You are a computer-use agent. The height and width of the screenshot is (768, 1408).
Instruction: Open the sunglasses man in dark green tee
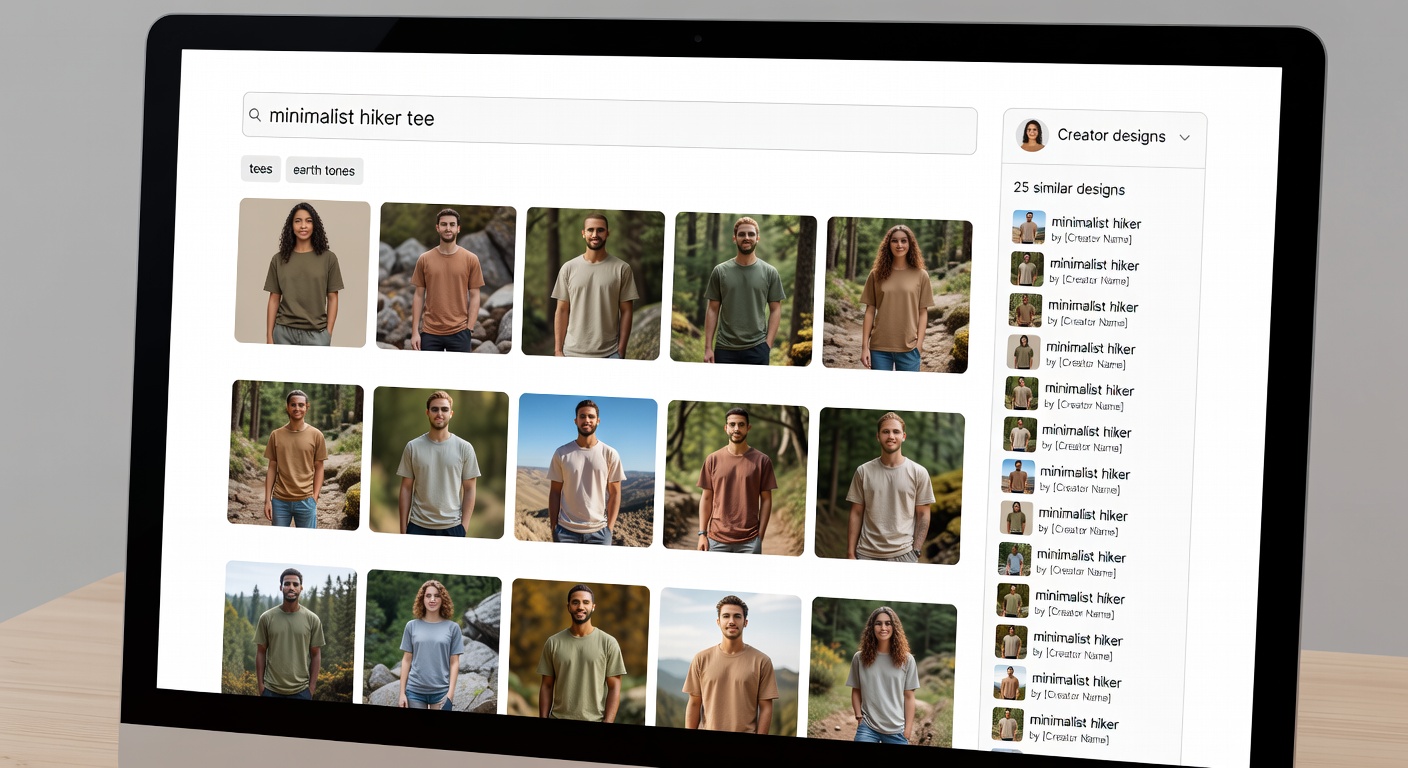[743, 289]
